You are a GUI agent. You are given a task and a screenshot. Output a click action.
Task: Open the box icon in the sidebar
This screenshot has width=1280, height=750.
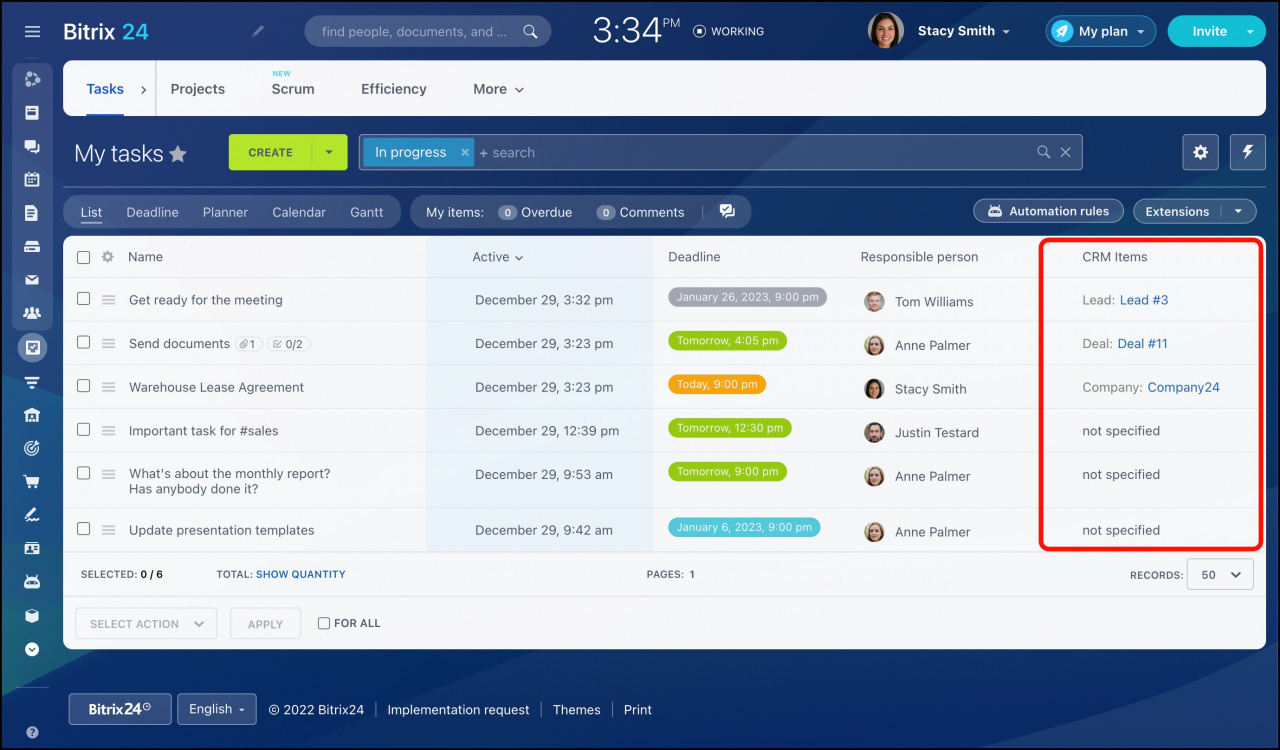32,616
